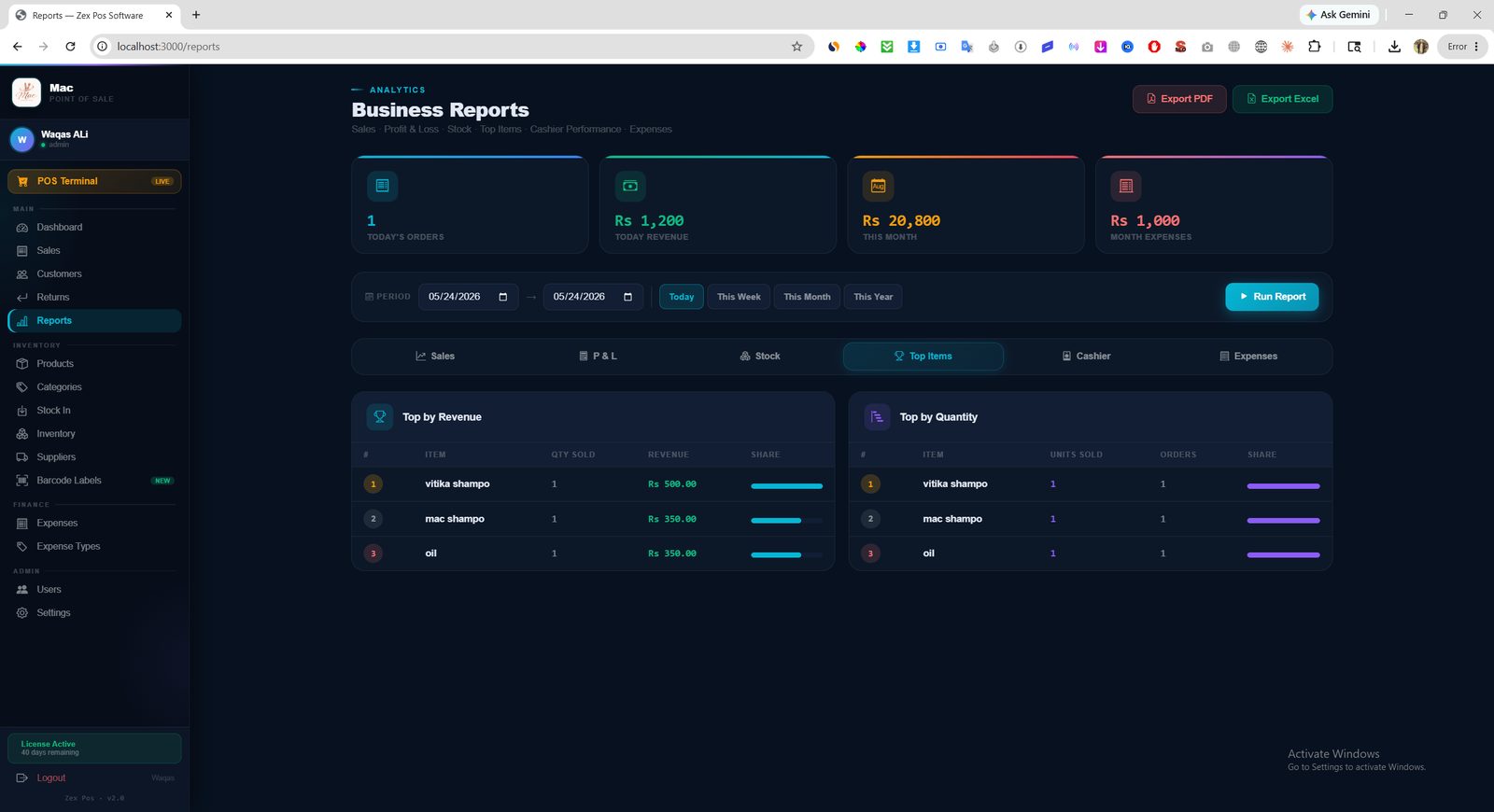Viewport: 1494px width, 812px height.
Task: Click 'Rs 500.00' revenue value
Action: [672, 484]
